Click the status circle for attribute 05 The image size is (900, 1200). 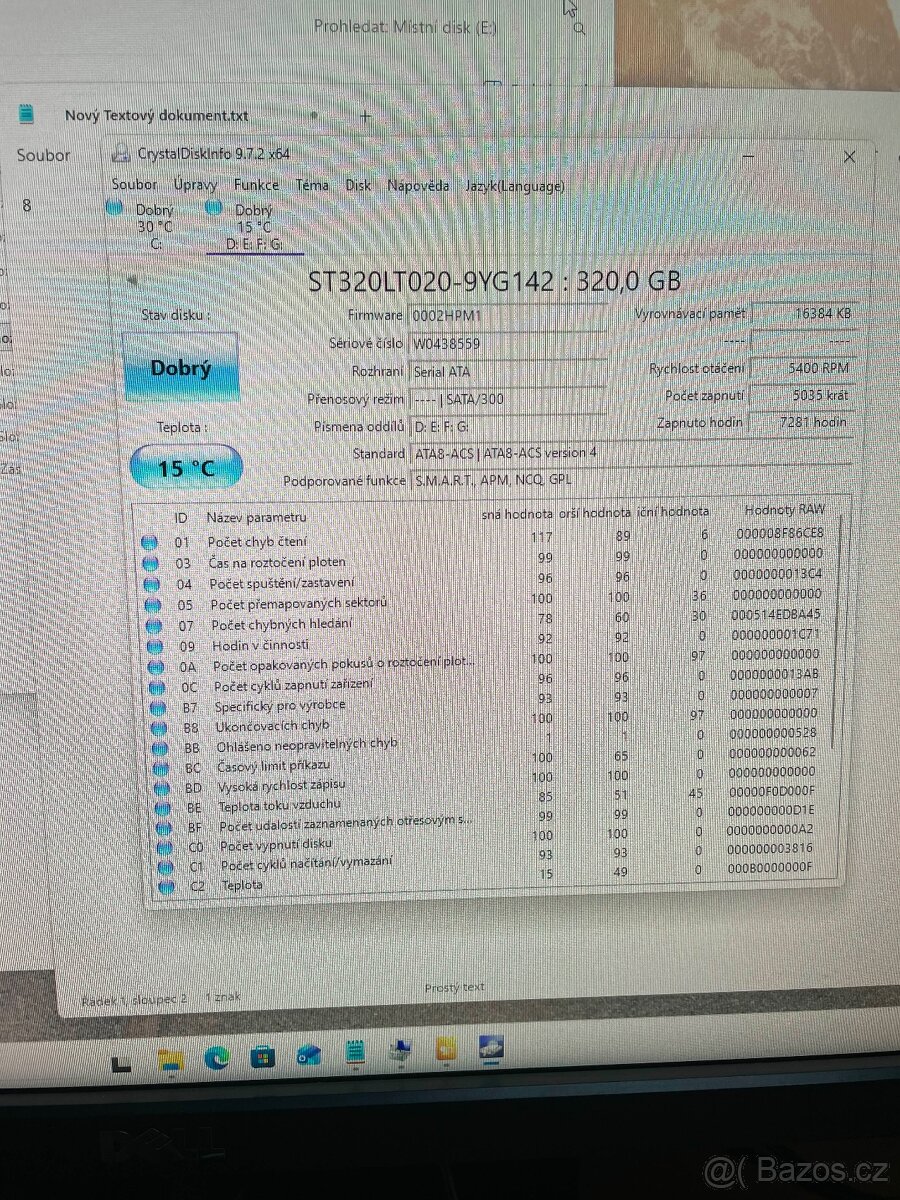tap(153, 603)
